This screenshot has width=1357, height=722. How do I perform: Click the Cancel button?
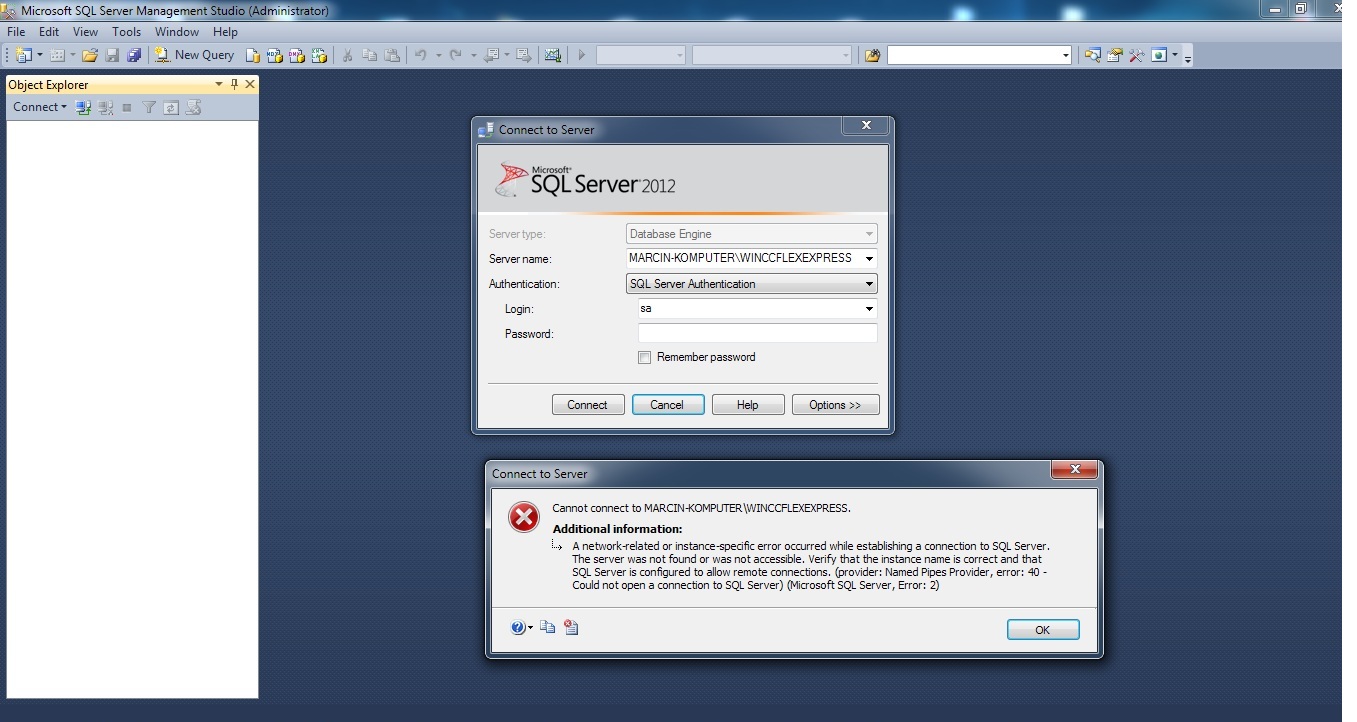tap(668, 405)
